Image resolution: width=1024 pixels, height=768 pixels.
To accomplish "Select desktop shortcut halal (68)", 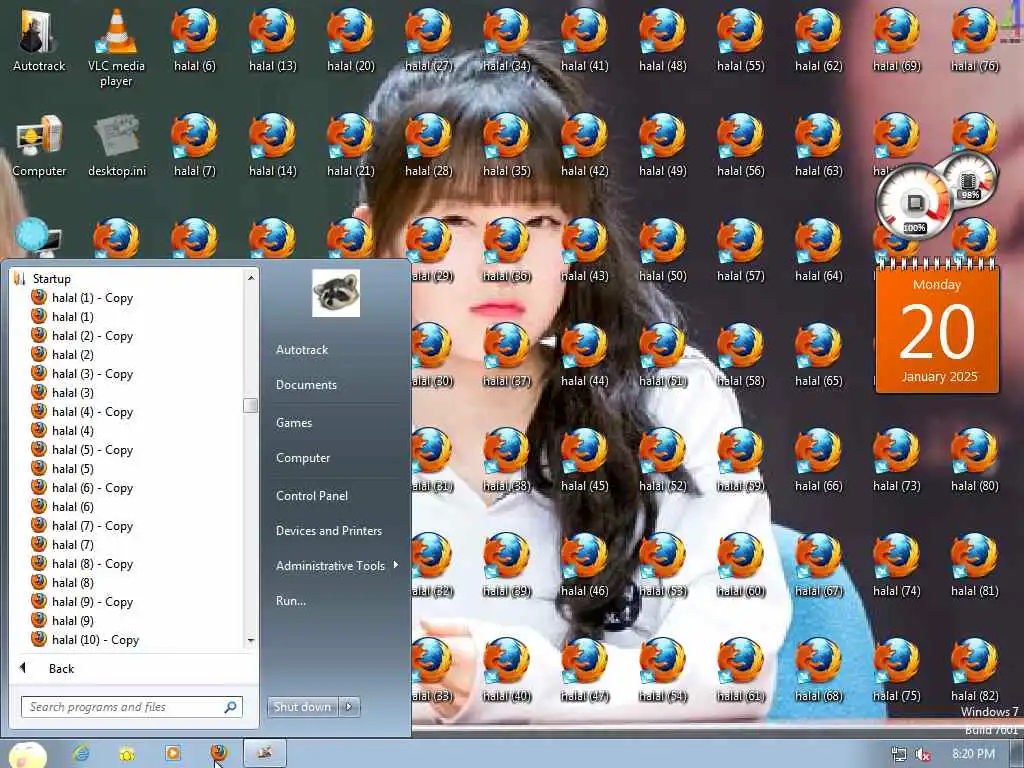I will 818,671.
